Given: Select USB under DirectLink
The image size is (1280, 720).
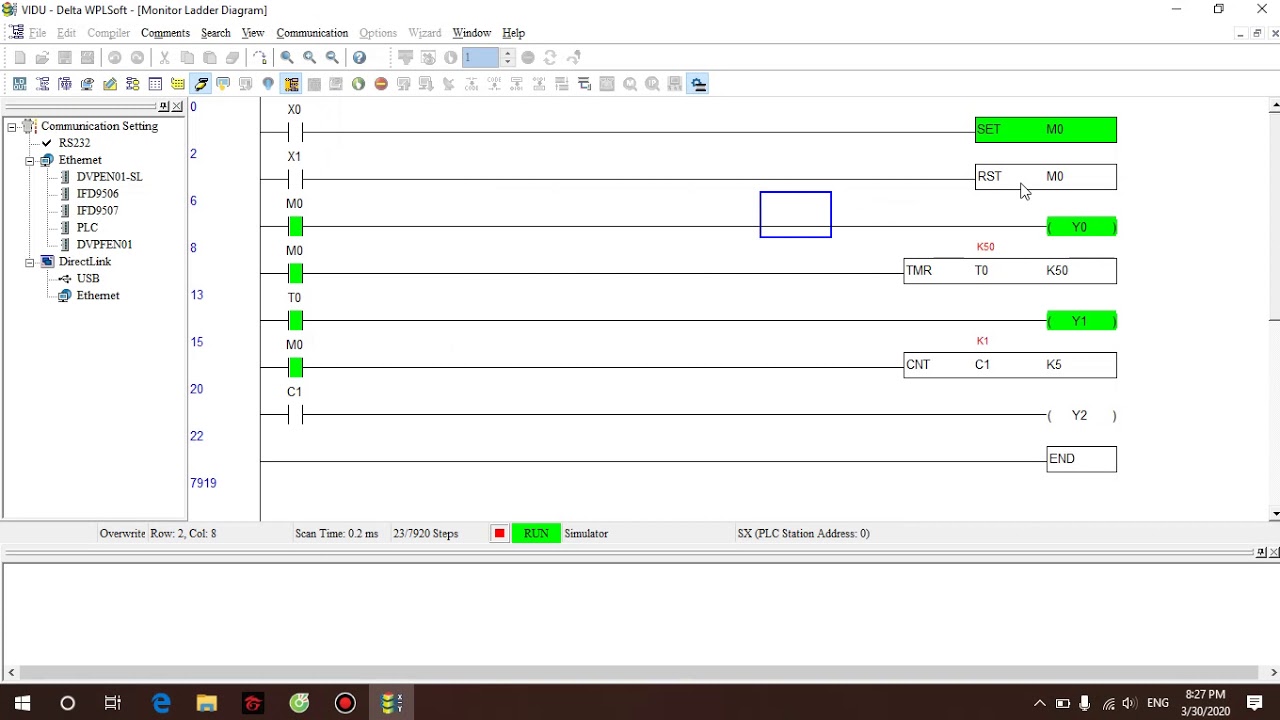Looking at the screenshot, I should [88, 279].
